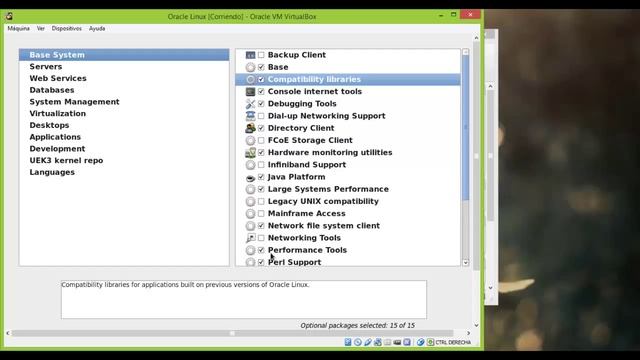This screenshot has width=640, height=360.
Task: Open the Dispositivos menu
Action: 67,29
